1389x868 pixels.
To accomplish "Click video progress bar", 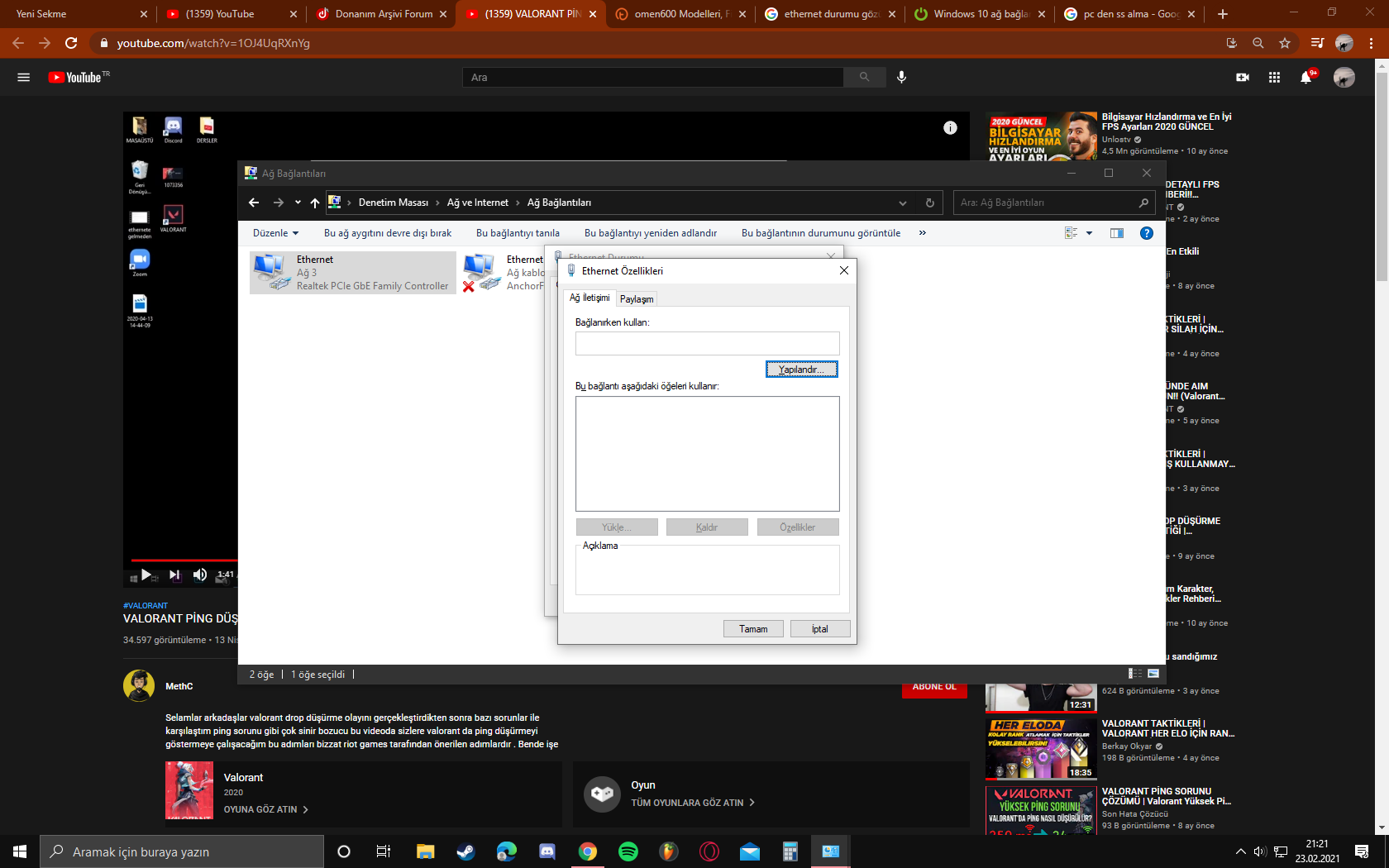I will coord(184,560).
